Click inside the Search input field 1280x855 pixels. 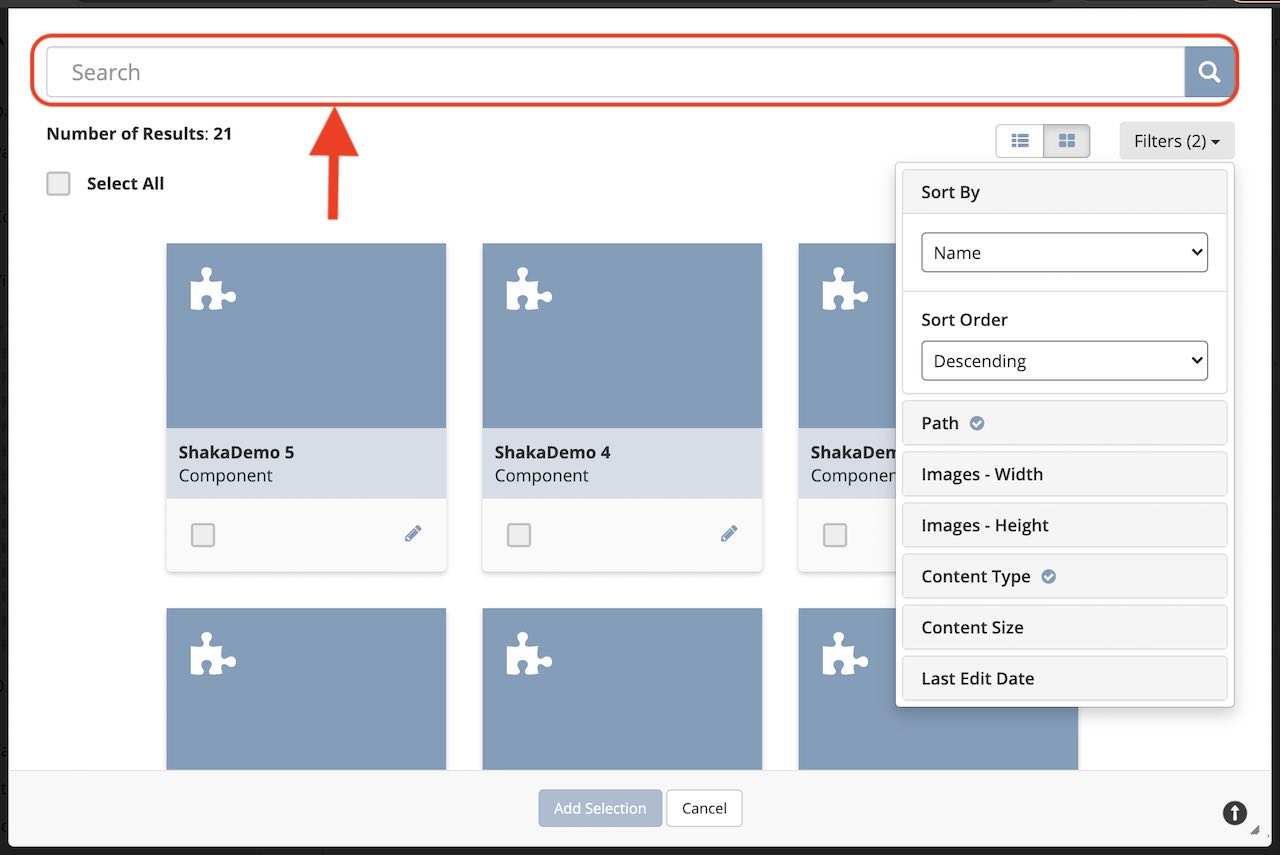click(615, 72)
